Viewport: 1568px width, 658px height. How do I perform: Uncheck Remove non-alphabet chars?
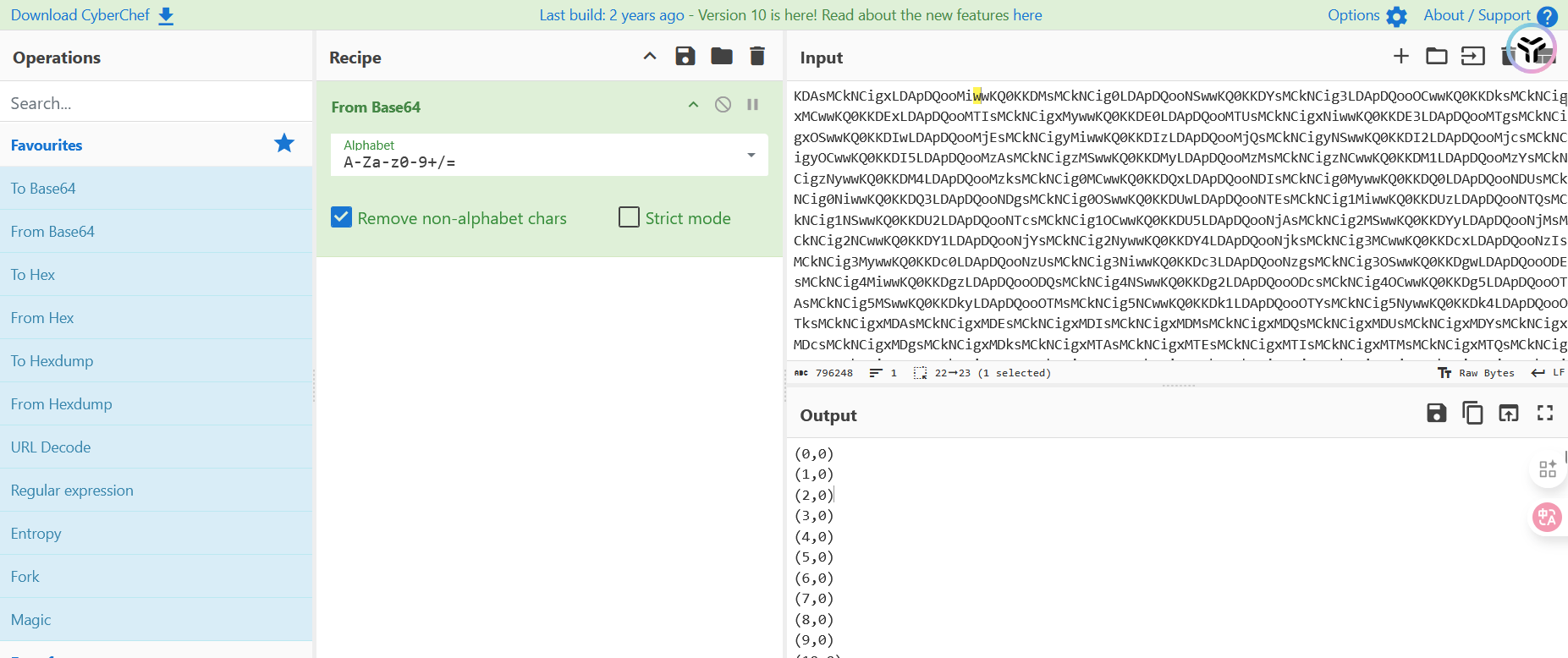pos(342,218)
